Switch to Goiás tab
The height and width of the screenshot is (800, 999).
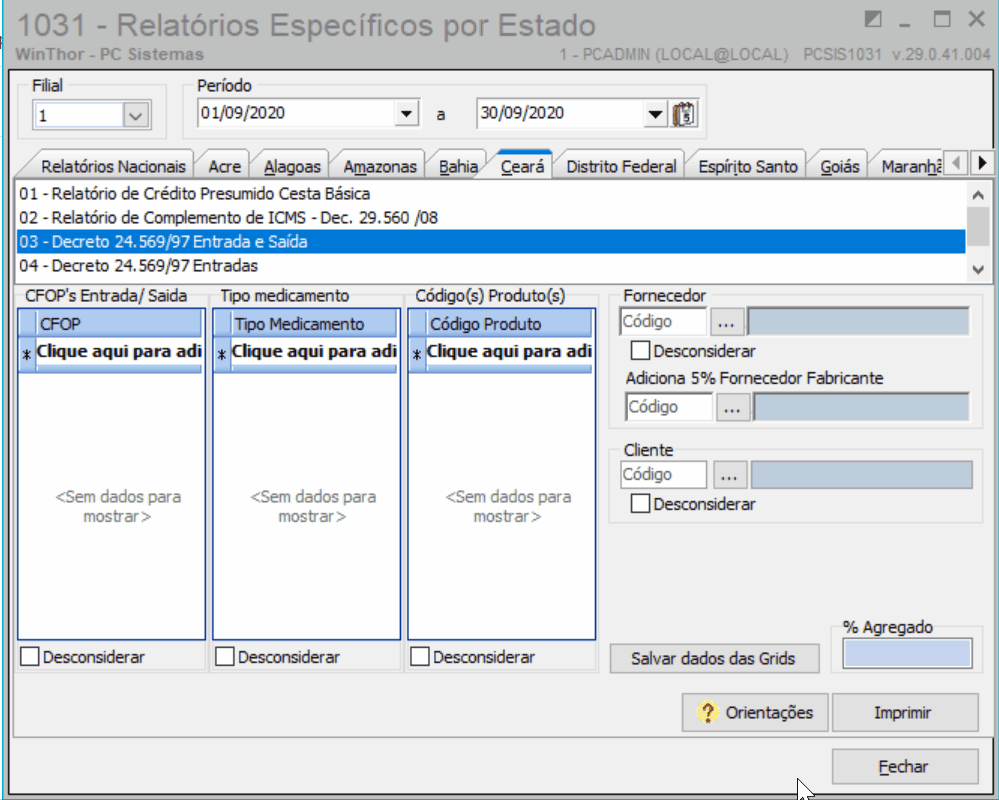click(x=840, y=166)
